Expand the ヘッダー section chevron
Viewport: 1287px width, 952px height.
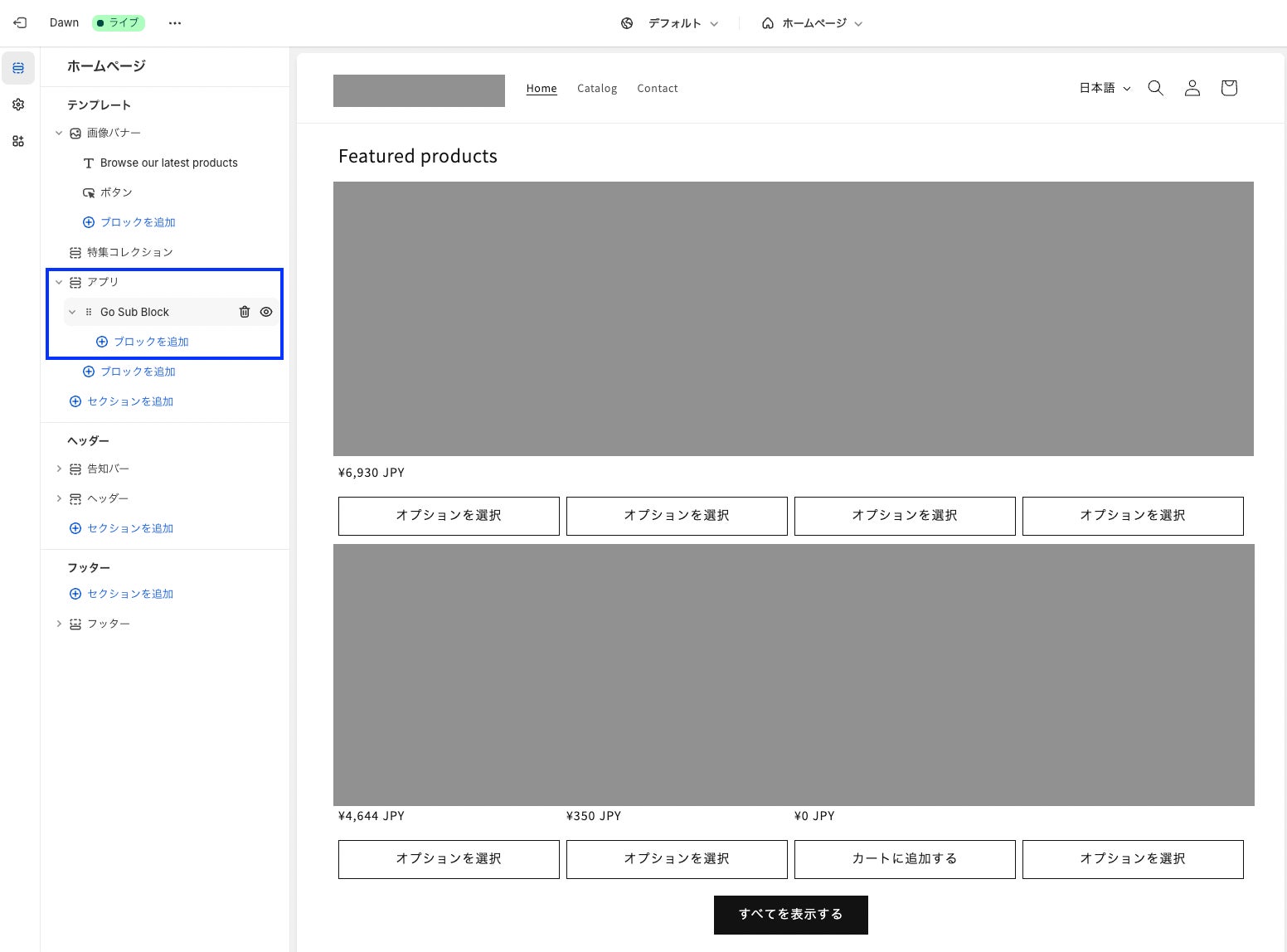click(x=59, y=498)
